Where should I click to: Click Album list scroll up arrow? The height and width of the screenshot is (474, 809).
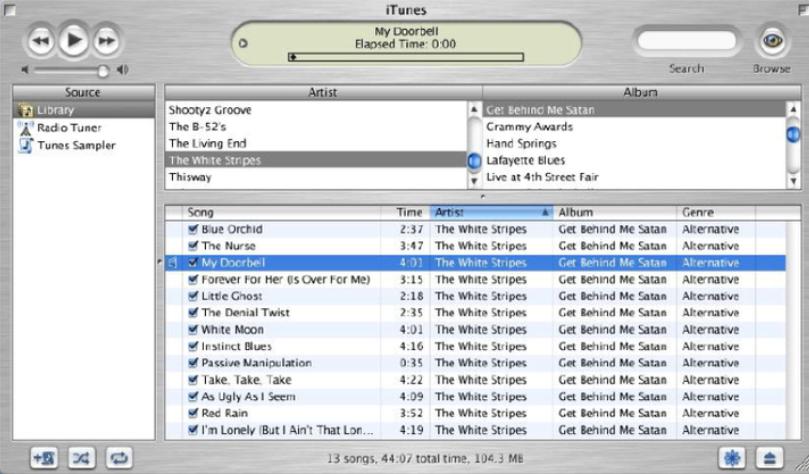coord(793,109)
